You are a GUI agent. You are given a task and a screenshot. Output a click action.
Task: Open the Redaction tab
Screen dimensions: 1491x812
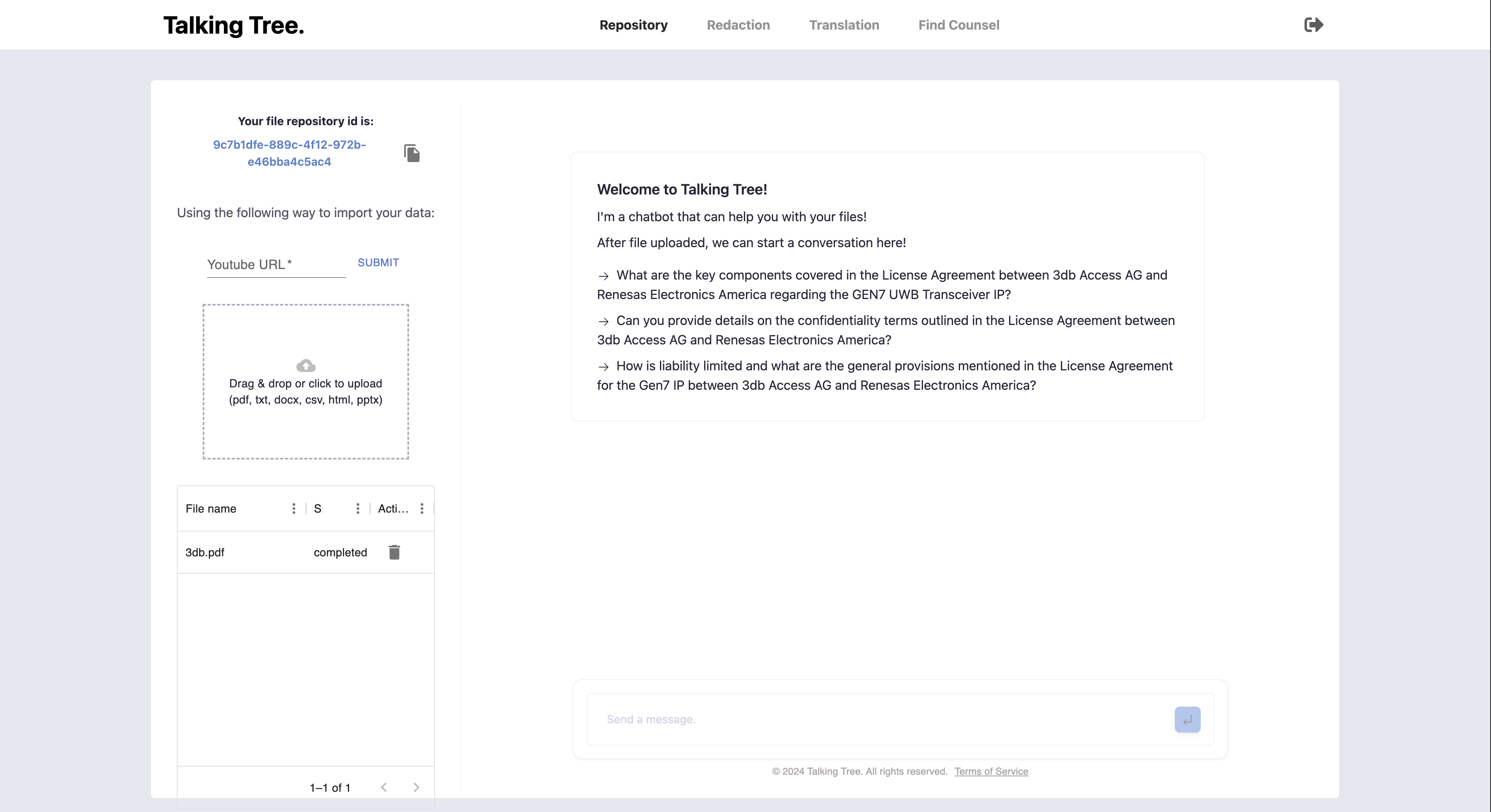738,25
